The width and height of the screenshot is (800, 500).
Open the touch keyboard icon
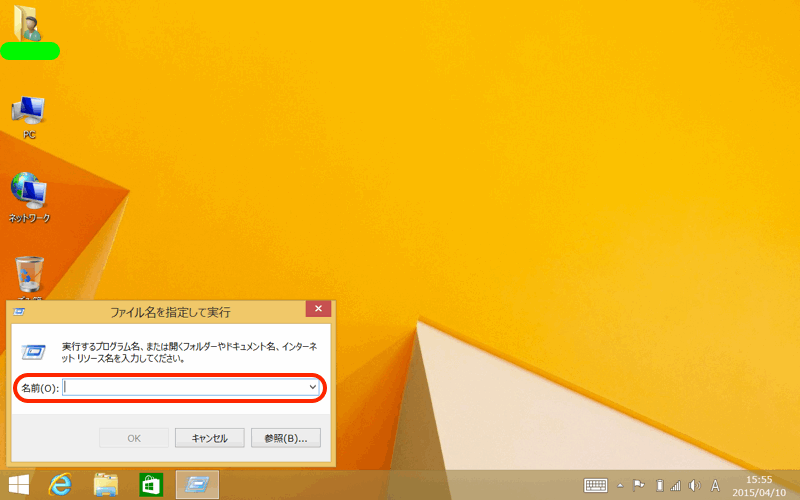[596, 485]
